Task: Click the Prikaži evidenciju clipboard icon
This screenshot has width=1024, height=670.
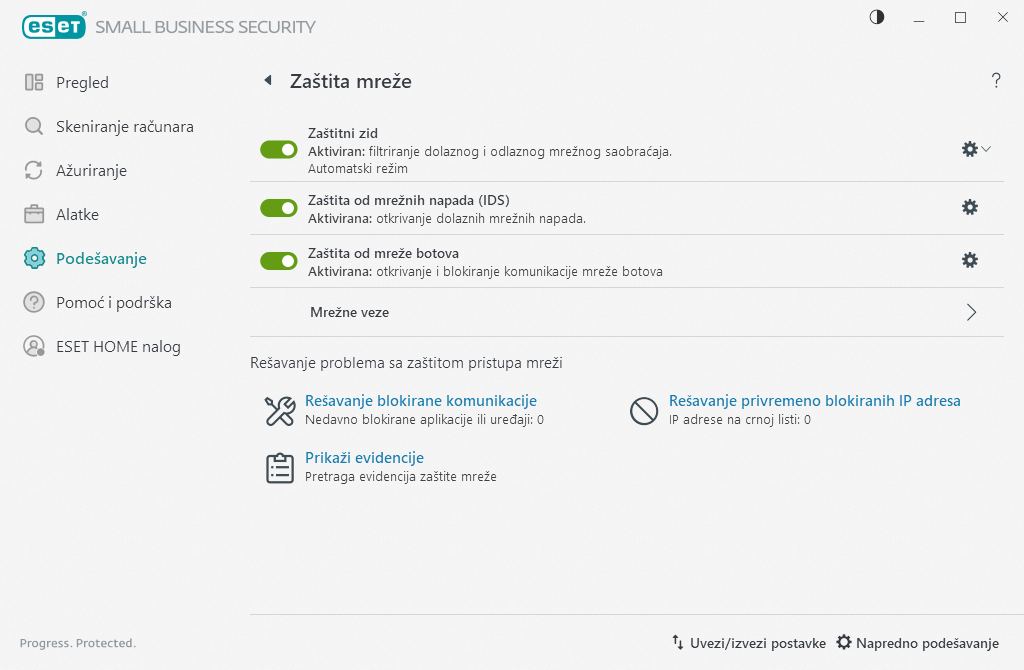Action: pyautogui.click(x=279, y=468)
